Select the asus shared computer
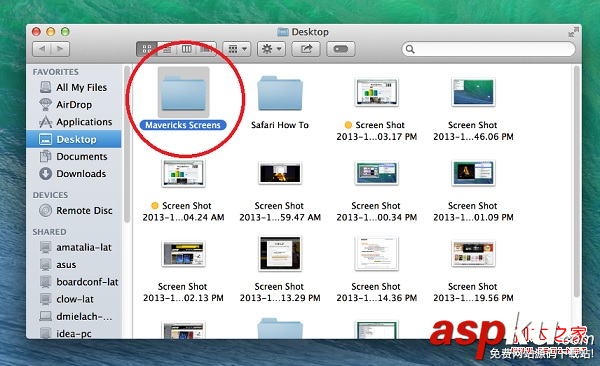This screenshot has height=366, width=600. pos(74,265)
